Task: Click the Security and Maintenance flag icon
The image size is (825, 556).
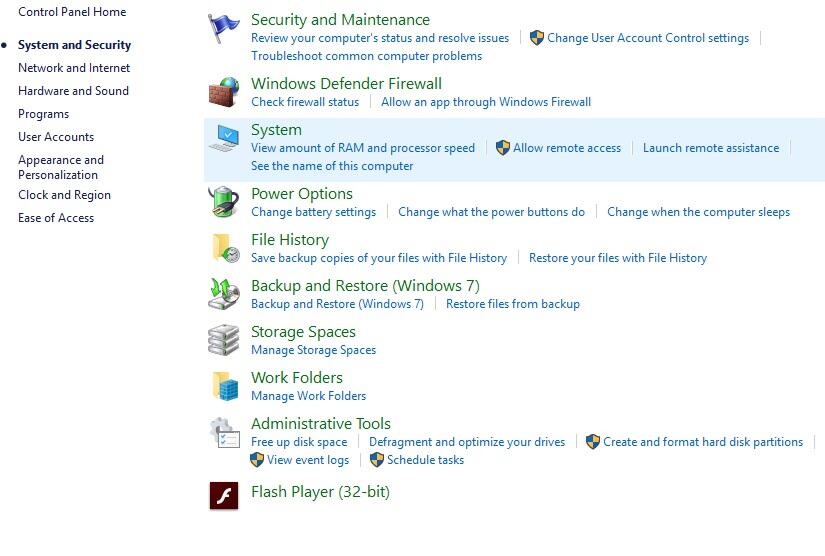Action: click(x=223, y=28)
